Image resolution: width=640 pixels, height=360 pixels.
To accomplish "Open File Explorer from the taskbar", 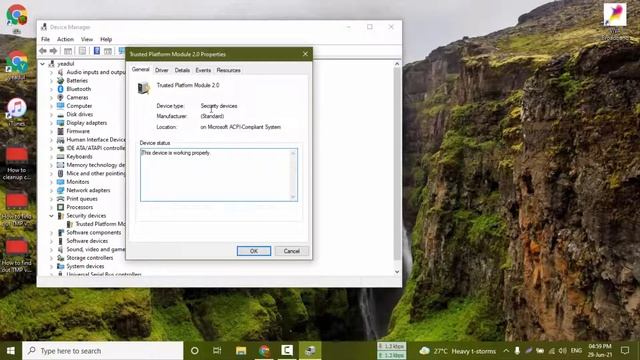I will (x=241, y=351).
